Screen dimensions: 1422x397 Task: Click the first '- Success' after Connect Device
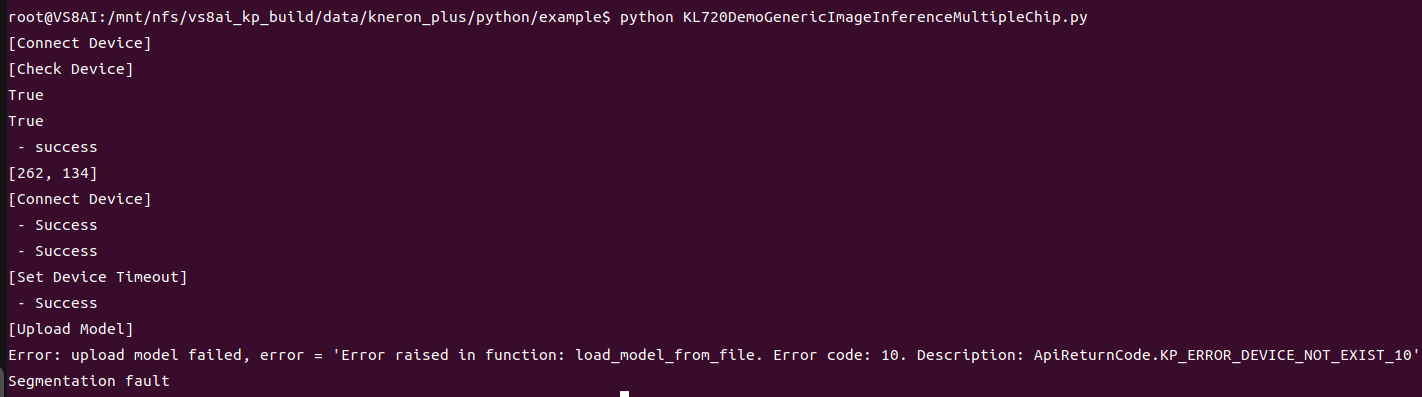pyautogui.click(x=58, y=225)
